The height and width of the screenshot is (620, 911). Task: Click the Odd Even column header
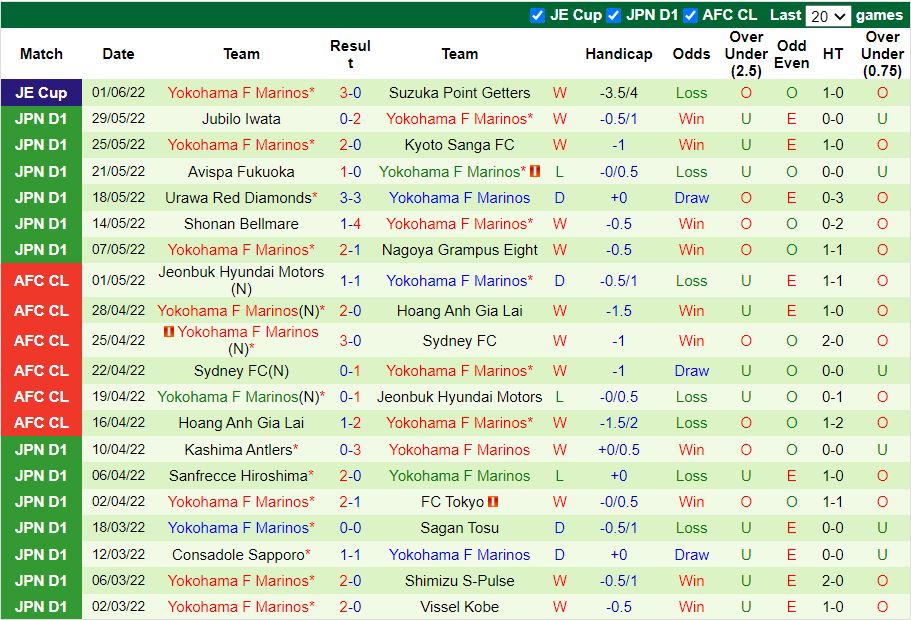791,53
